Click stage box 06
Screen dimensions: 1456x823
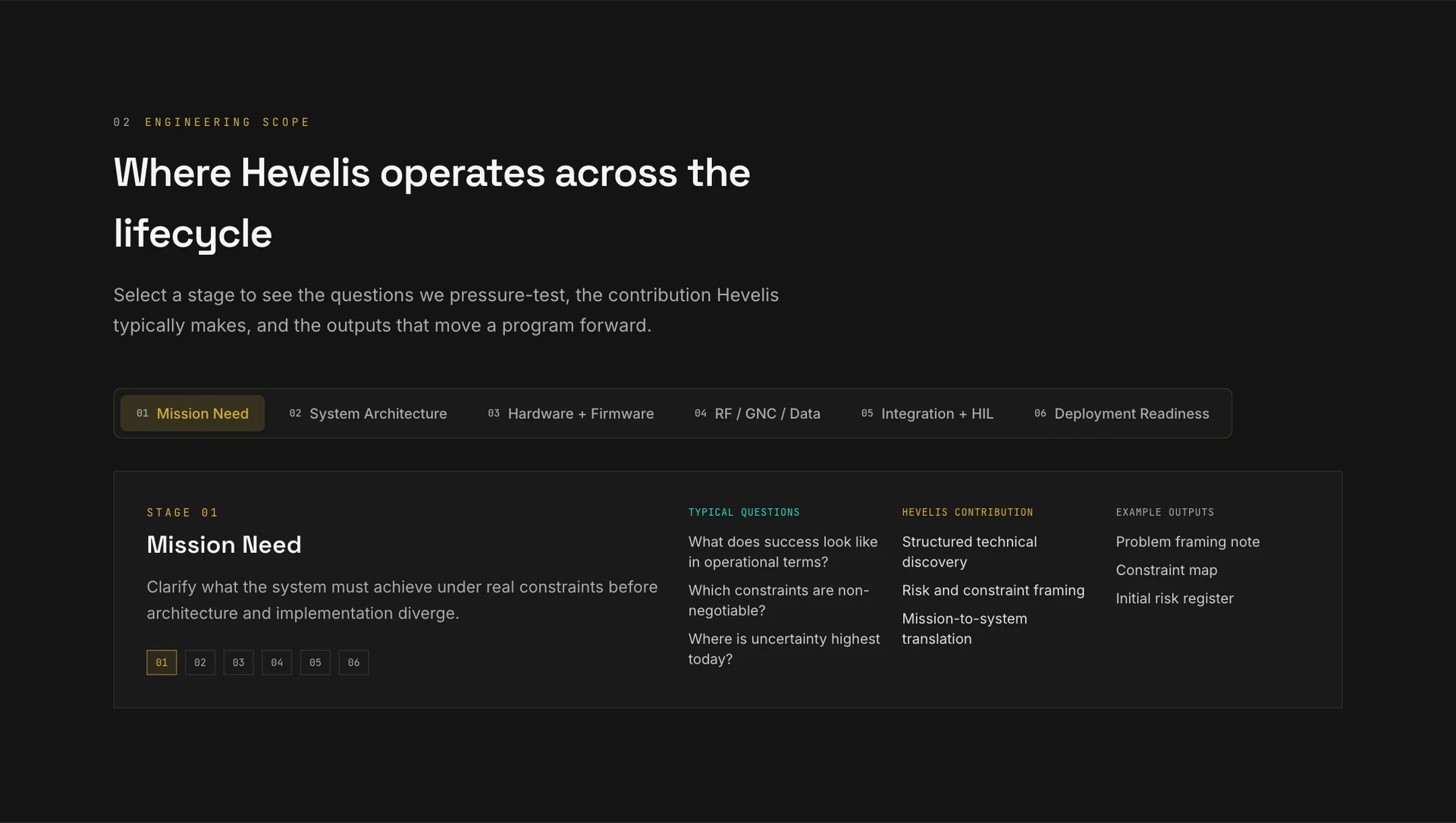pos(353,662)
